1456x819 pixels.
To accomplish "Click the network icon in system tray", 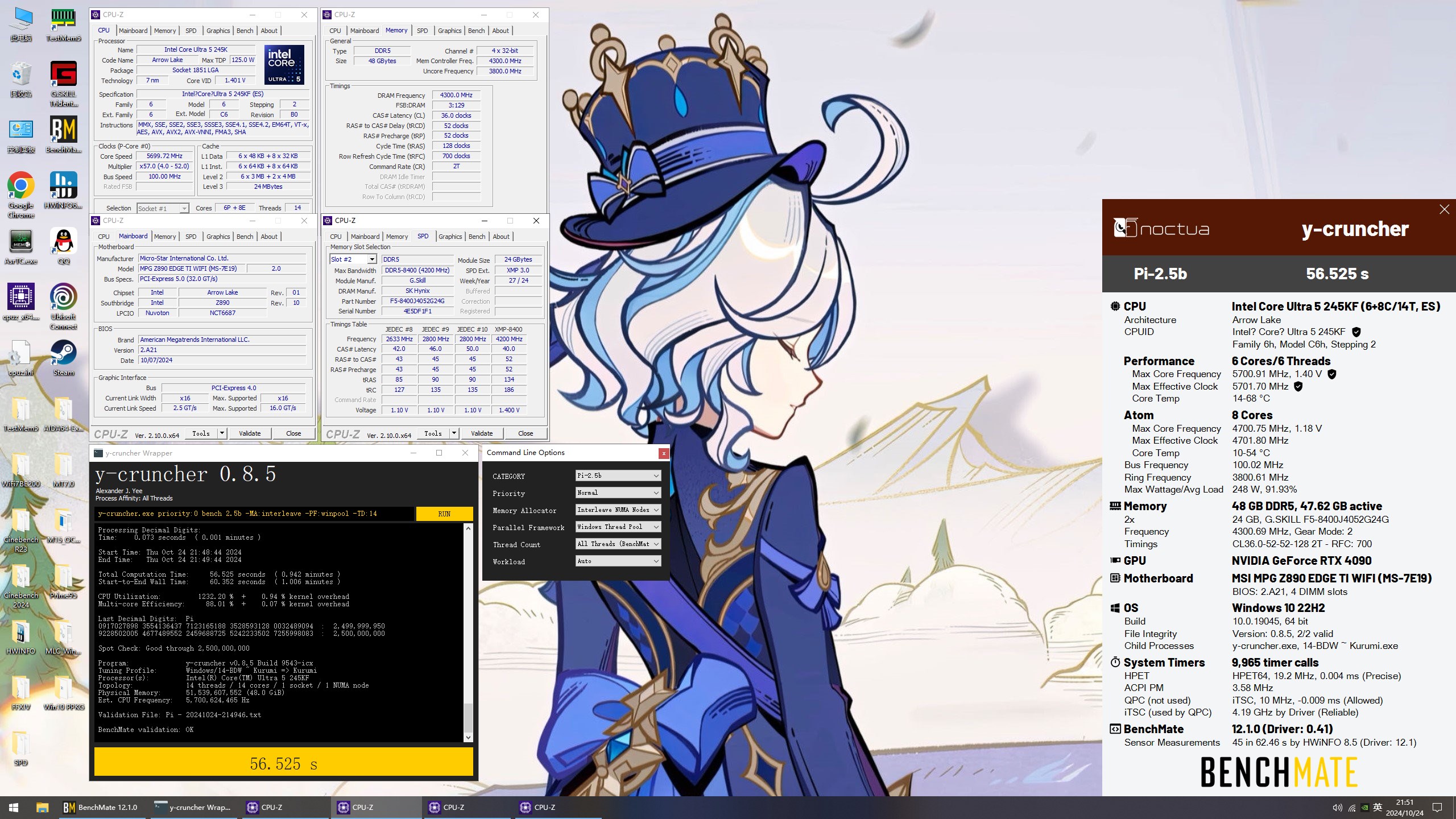I will [x=1352, y=808].
